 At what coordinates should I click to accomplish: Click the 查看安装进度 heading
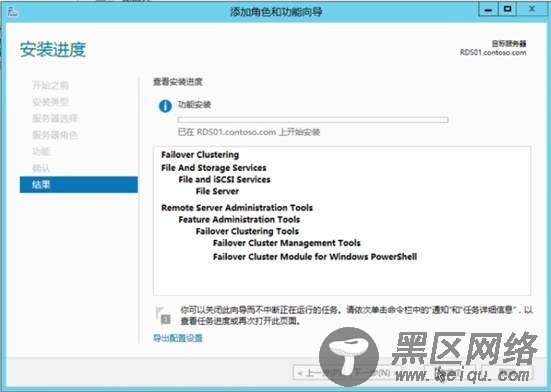[x=178, y=82]
